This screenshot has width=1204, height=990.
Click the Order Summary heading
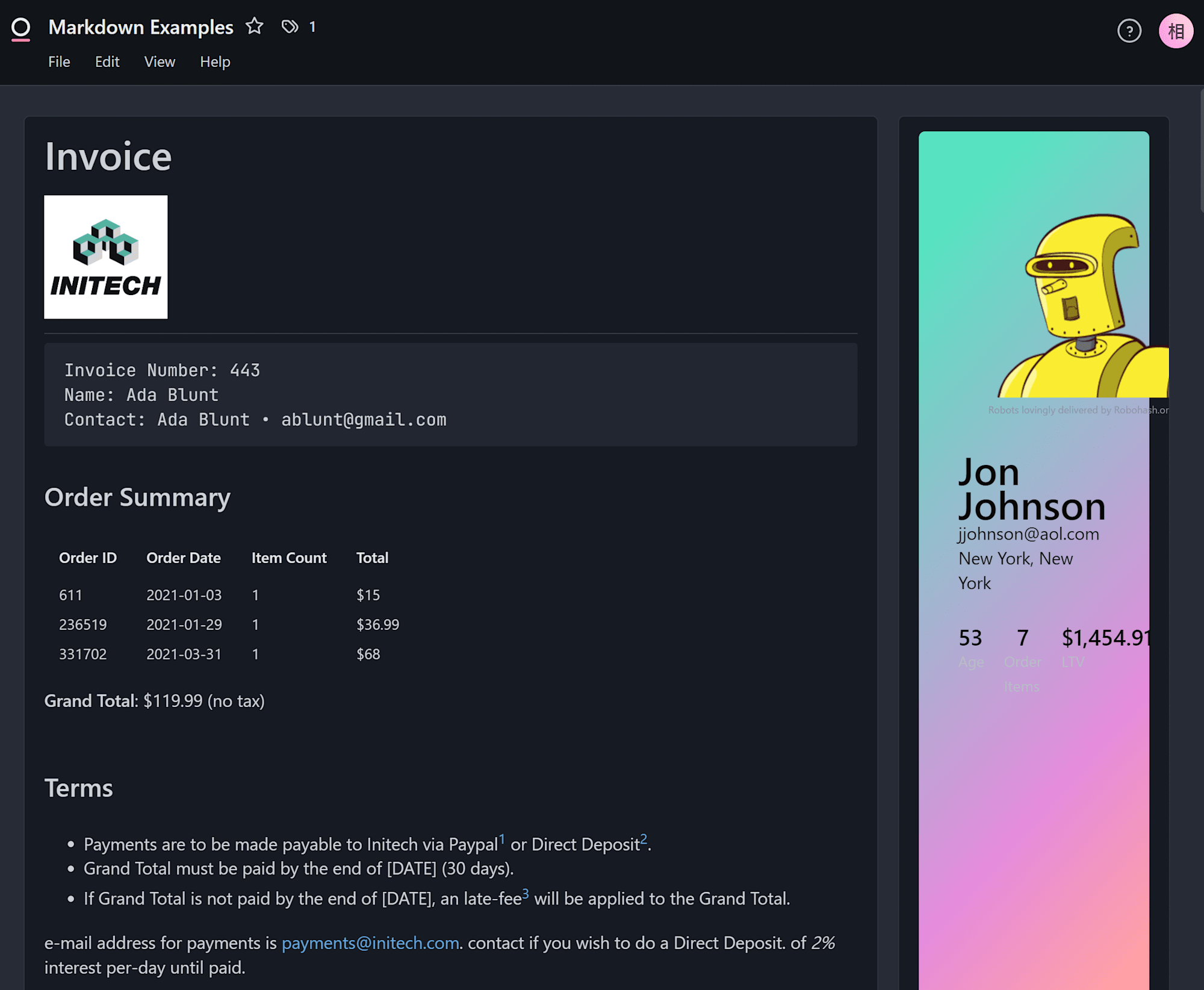(x=137, y=497)
